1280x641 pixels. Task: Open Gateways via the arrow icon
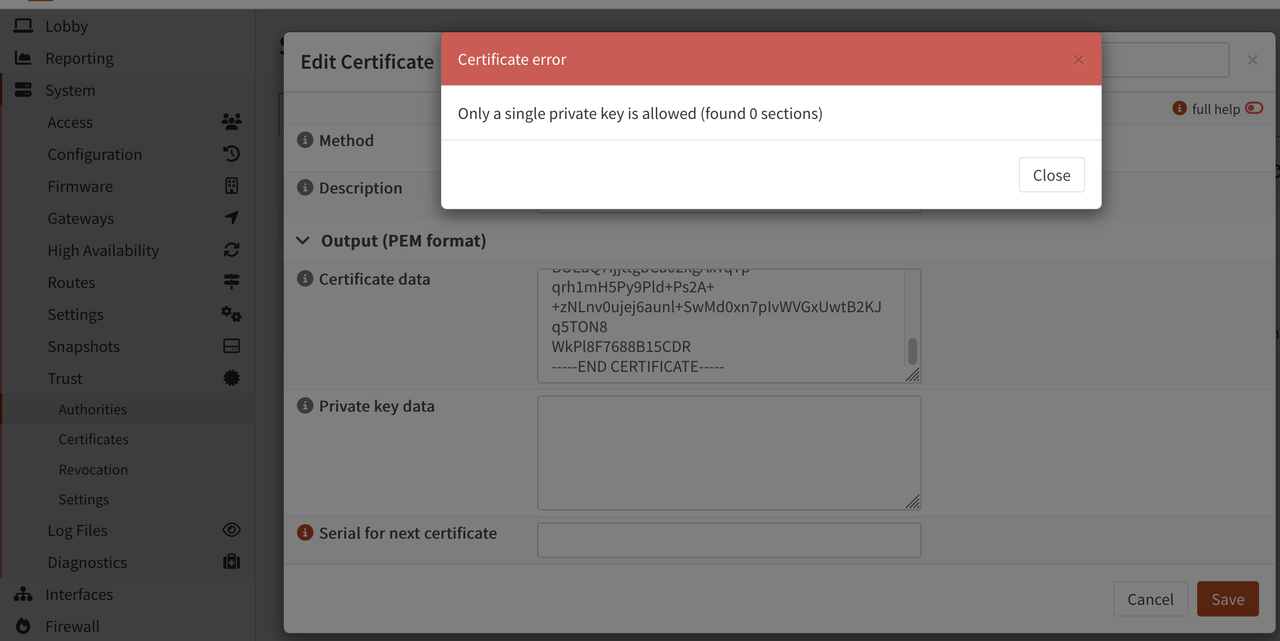231,218
